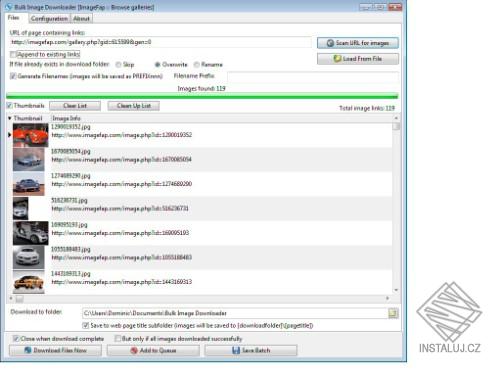Click the link text ending in id=169095193
500x375 pixels.
(x=120, y=233)
